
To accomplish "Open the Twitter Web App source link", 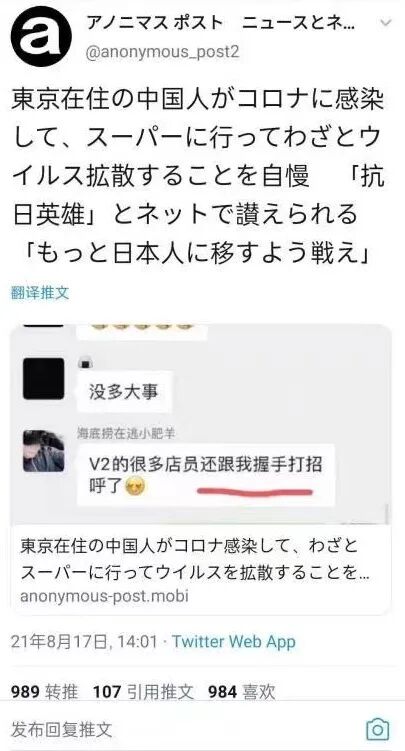I will point(234,641).
